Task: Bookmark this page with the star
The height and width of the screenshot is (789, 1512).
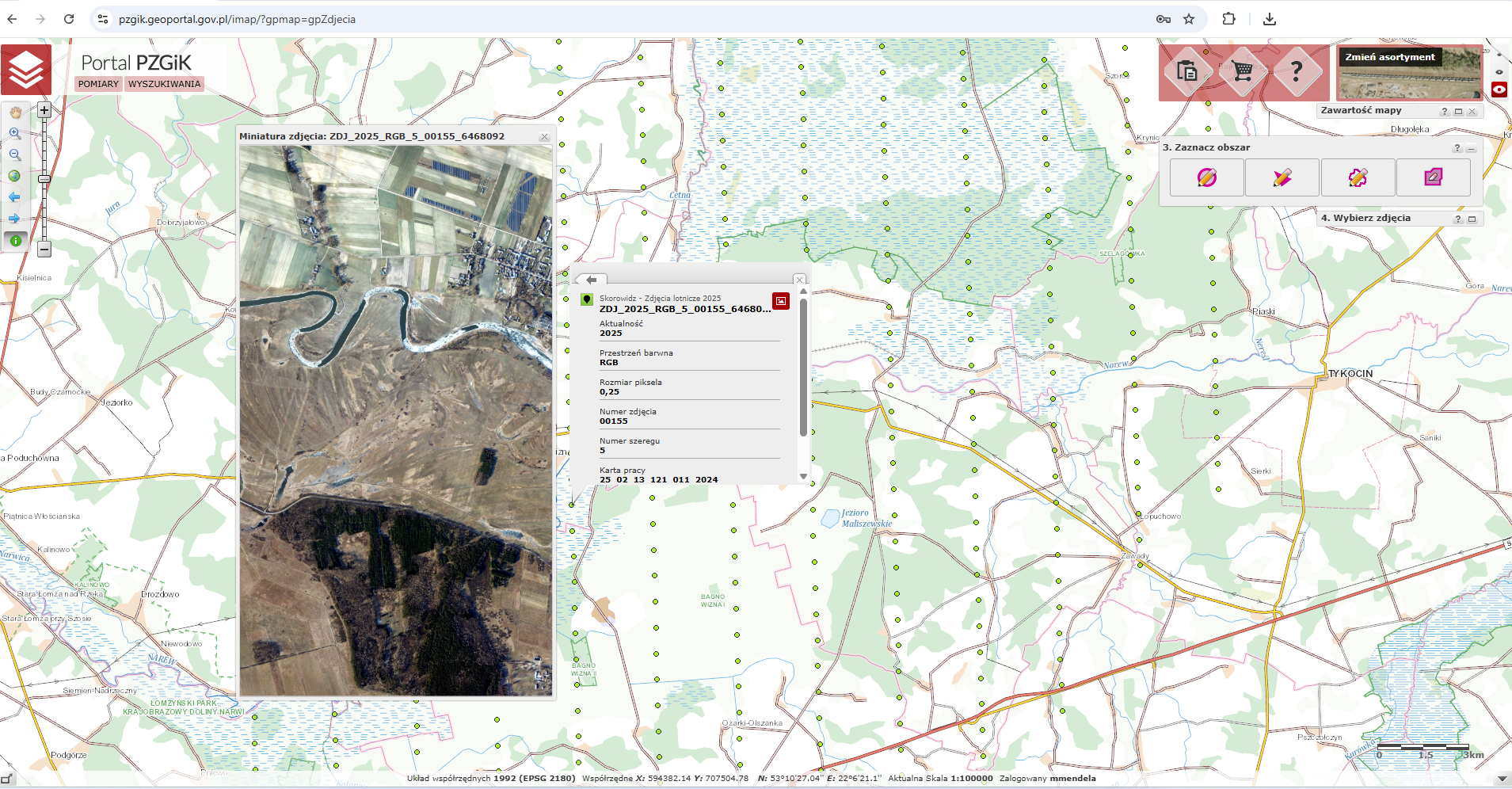Action: tap(1189, 19)
